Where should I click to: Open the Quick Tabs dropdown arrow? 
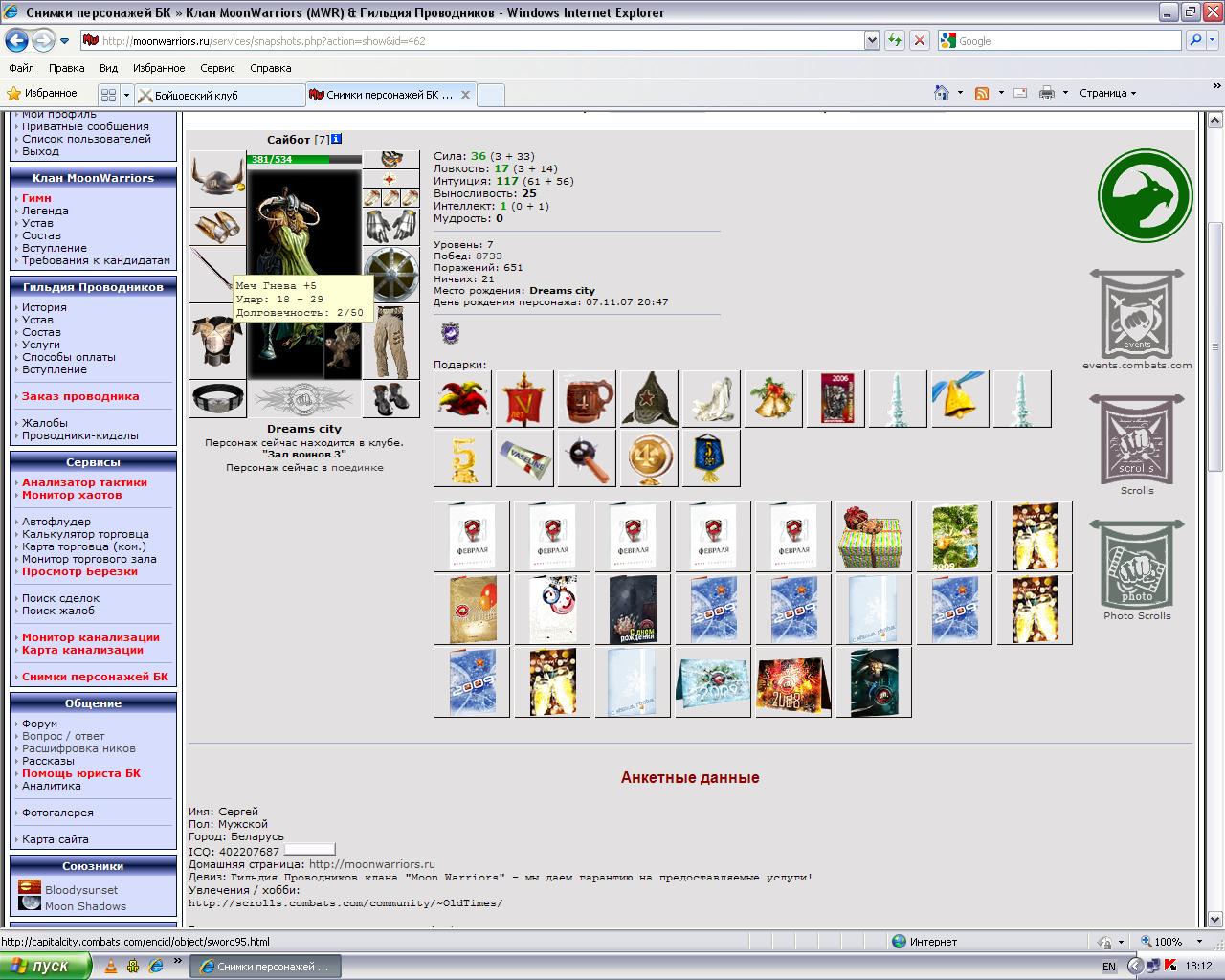(126, 95)
